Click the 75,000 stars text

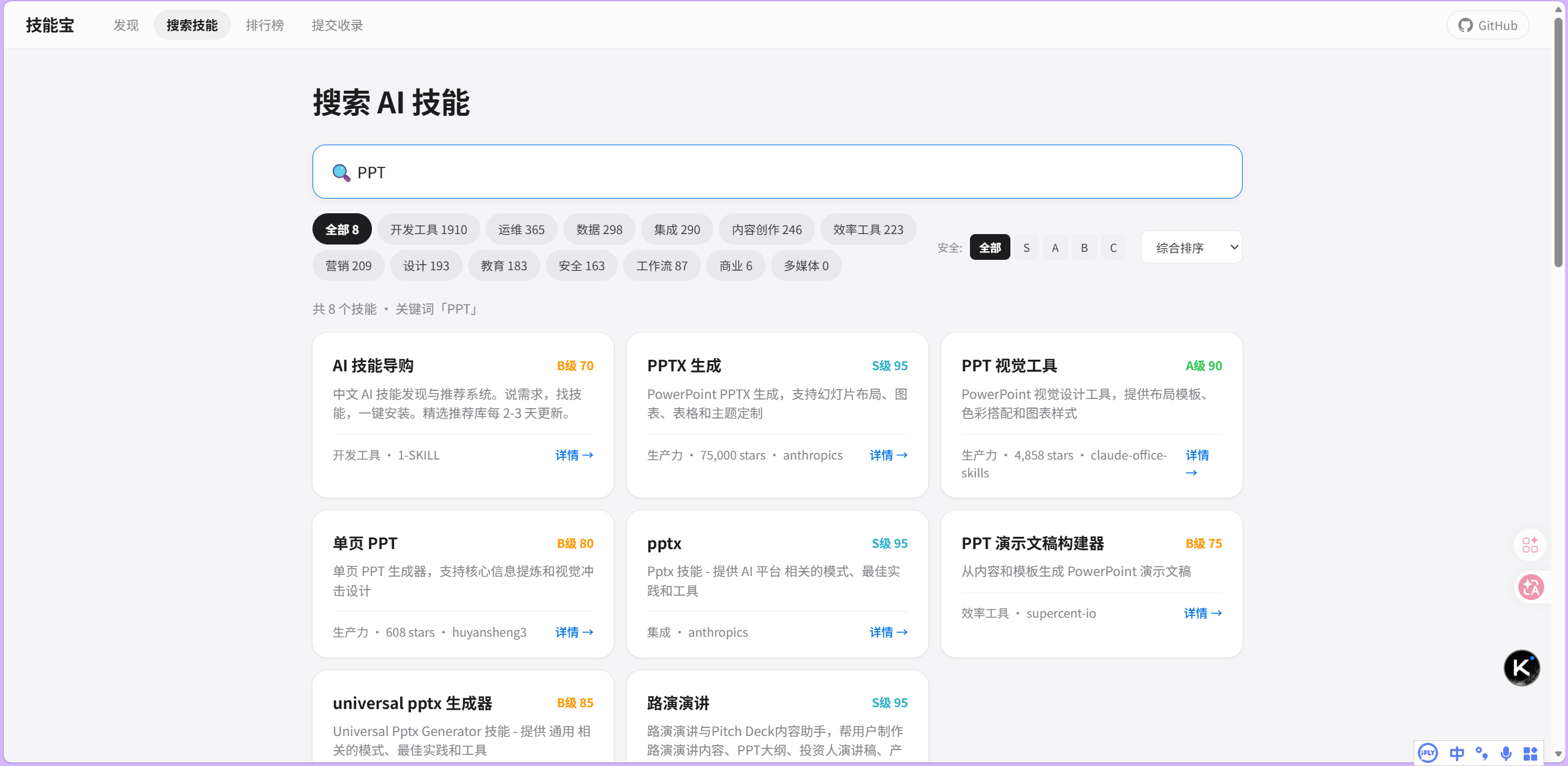point(733,455)
